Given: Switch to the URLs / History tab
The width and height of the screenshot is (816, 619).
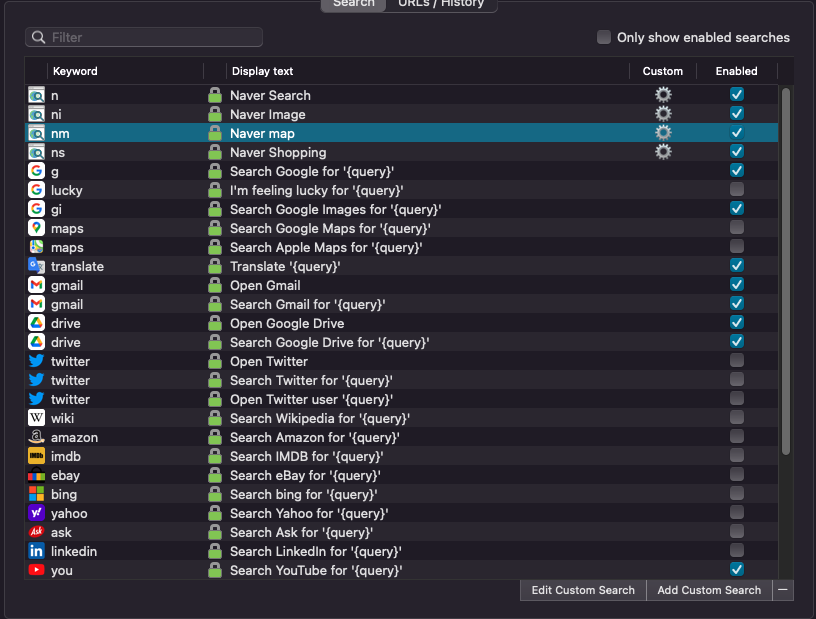Looking at the screenshot, I should pos(441,4).
